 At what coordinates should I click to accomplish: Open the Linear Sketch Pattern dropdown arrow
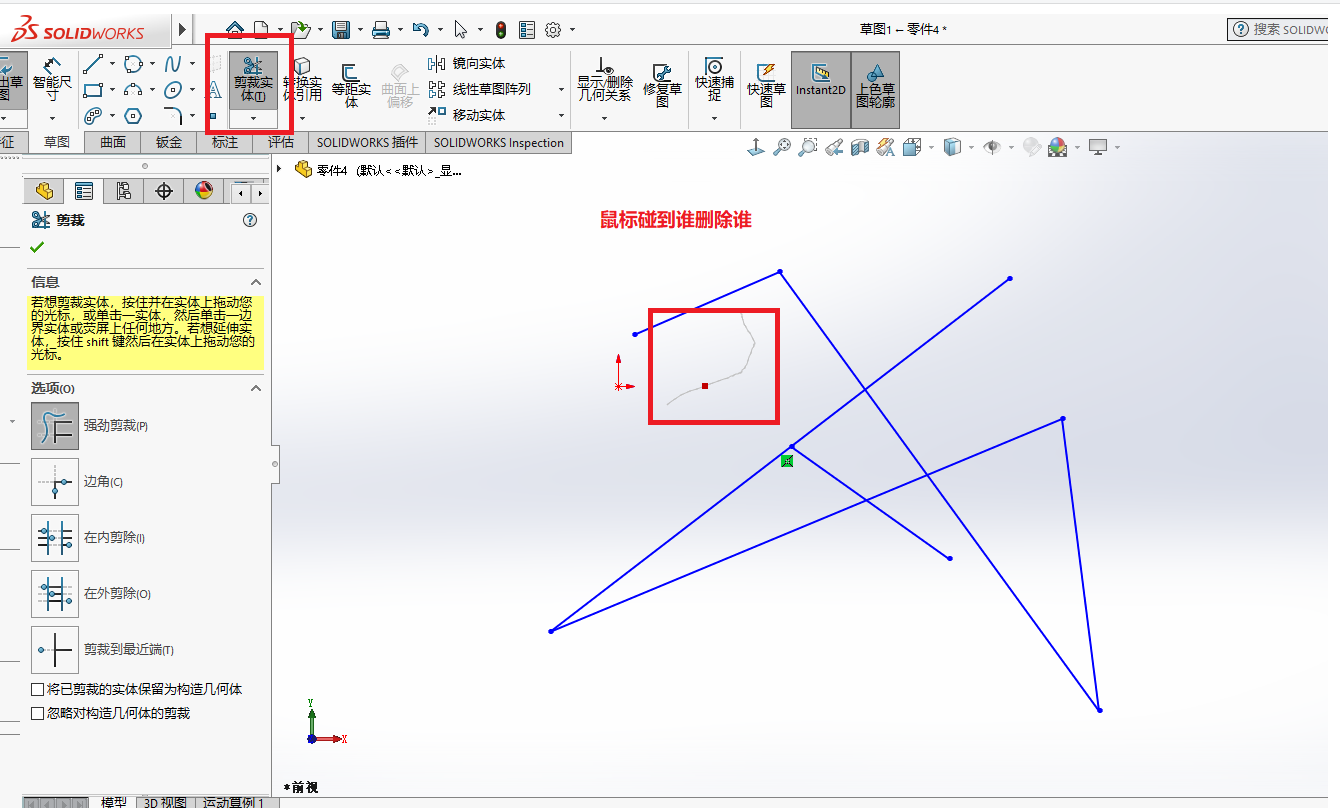pos(561,89)
